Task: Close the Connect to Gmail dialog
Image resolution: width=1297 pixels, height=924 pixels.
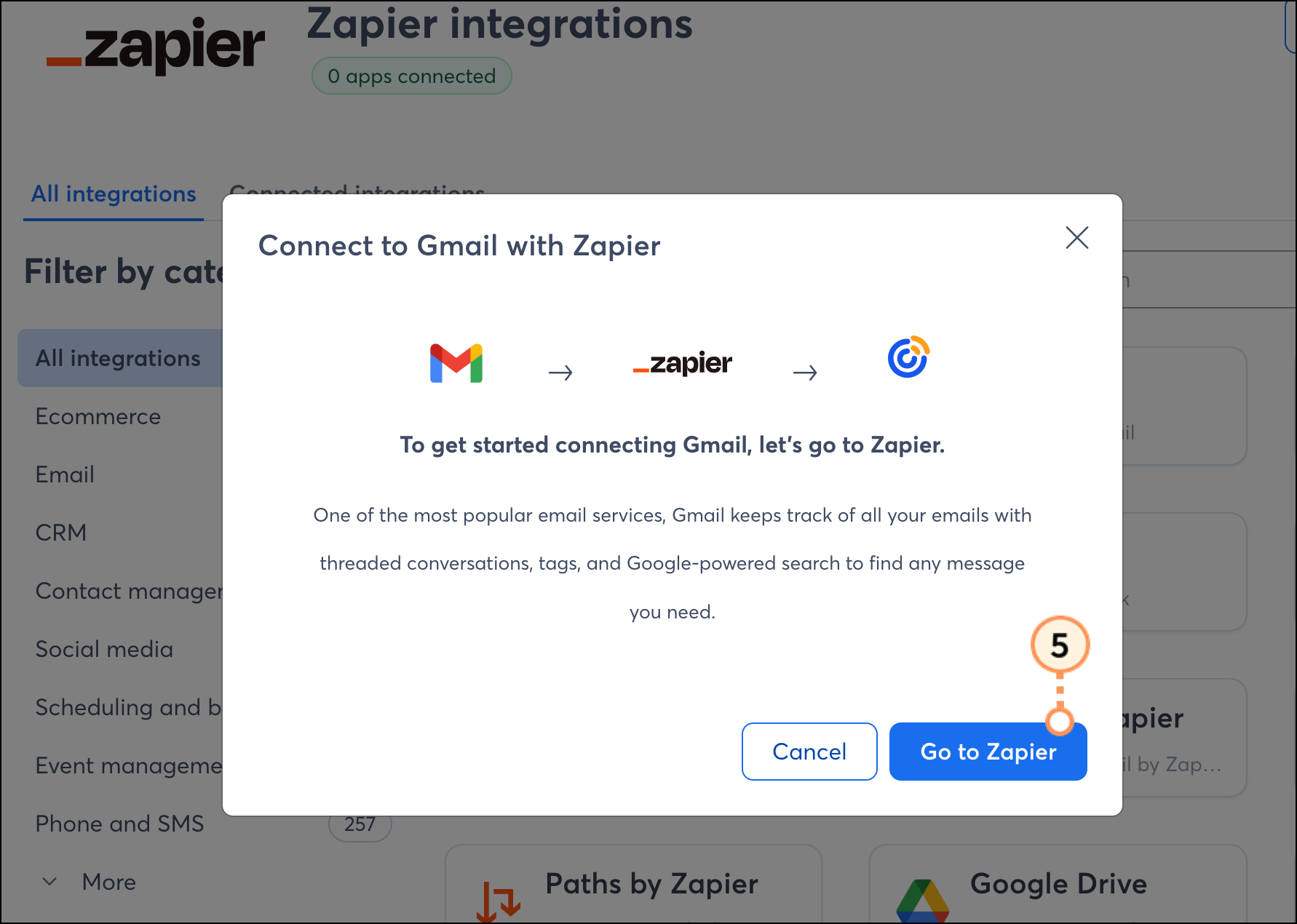Action: (1076, 237)
